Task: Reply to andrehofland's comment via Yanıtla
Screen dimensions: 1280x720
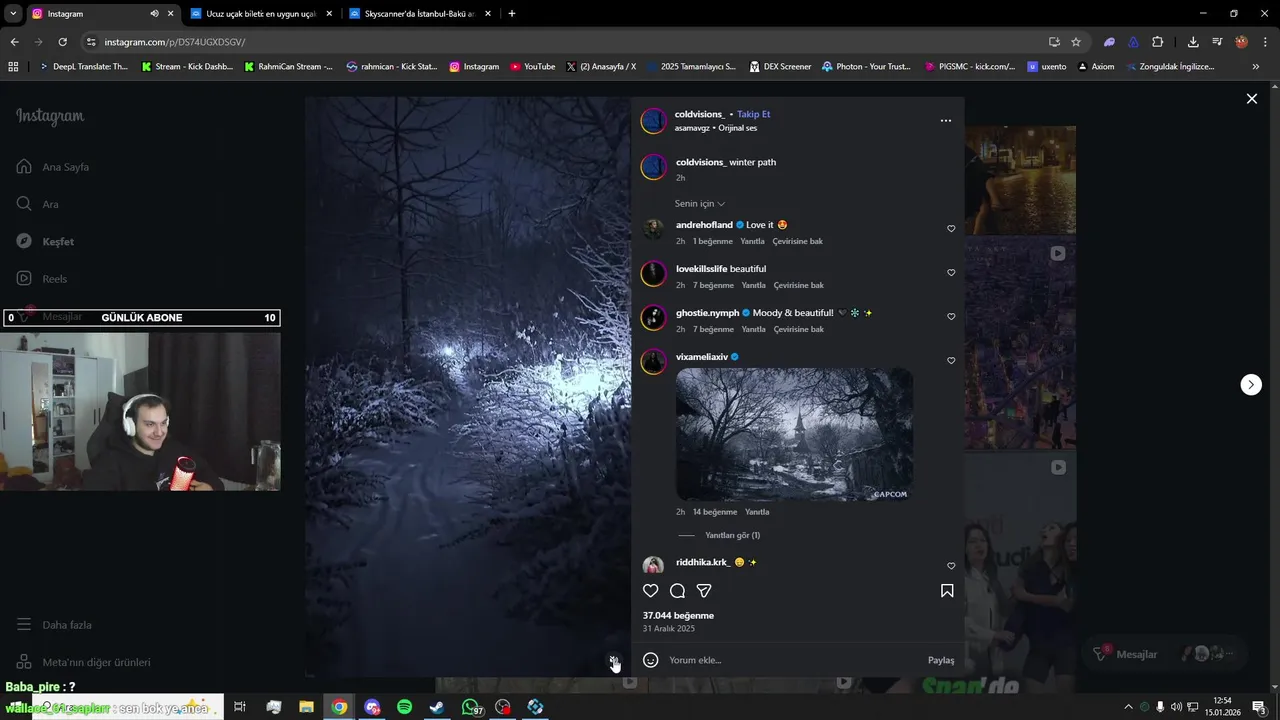Action: point(752,241)
